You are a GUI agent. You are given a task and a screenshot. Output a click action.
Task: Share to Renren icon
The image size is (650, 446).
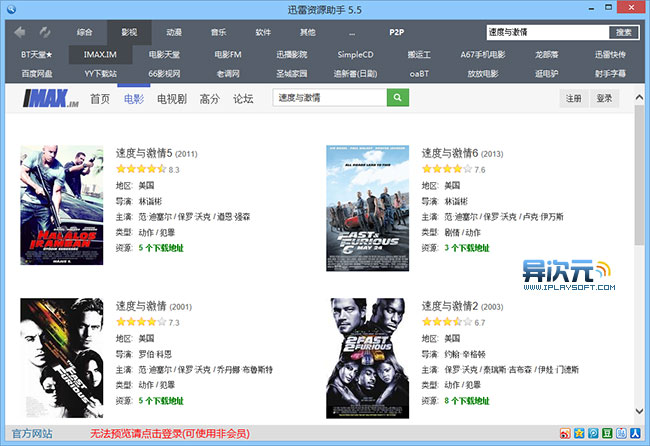click(635, 434)
